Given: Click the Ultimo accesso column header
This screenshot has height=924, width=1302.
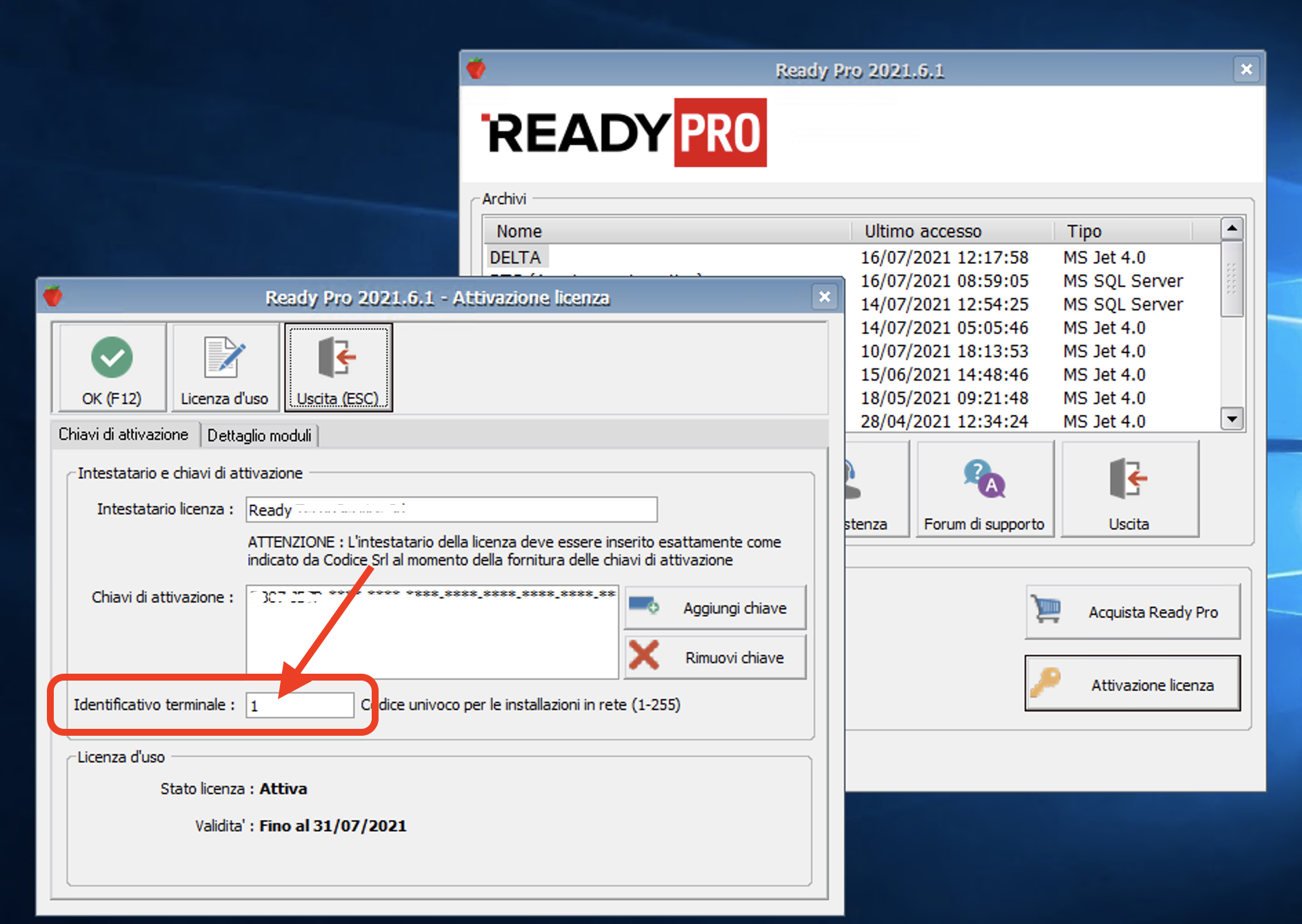Looking at the screenshot, I should (x=952, y=231).
